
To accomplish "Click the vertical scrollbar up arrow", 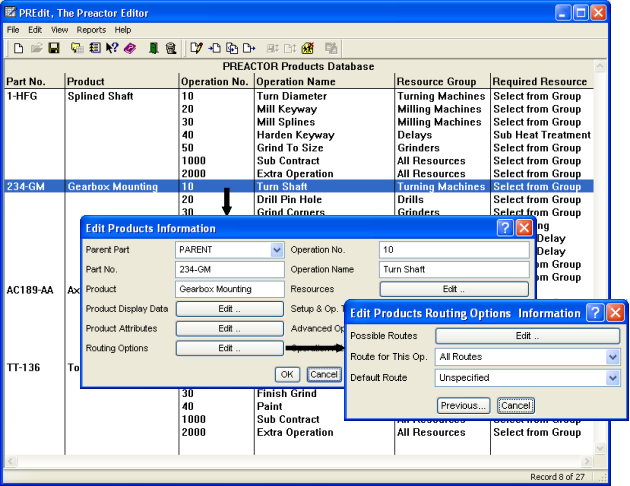I will point(600,66).
